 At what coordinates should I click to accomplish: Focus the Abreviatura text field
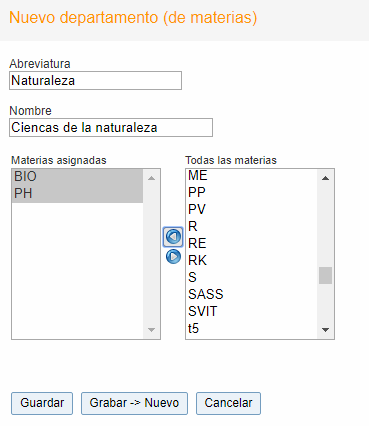pyautogui.click(x=95, y=80)
